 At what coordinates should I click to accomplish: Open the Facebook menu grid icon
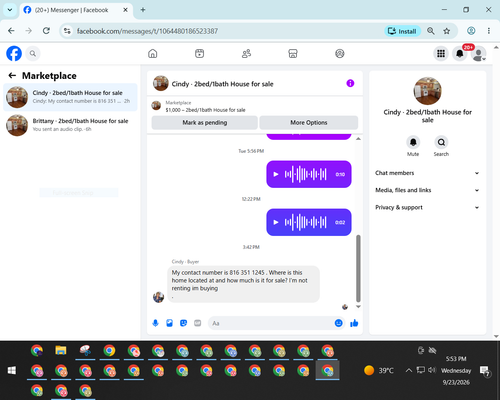[x=441, y=53]
